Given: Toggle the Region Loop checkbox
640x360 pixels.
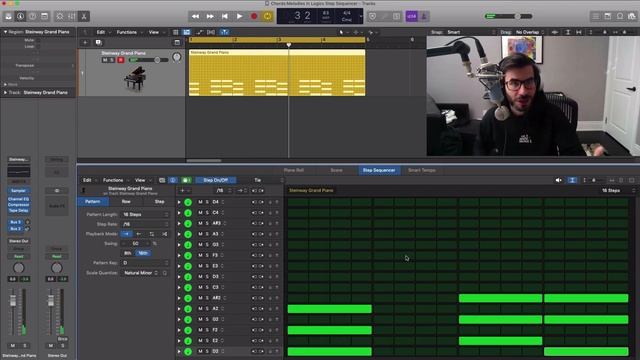Looking at the screenshot, I should coord(38,47).
